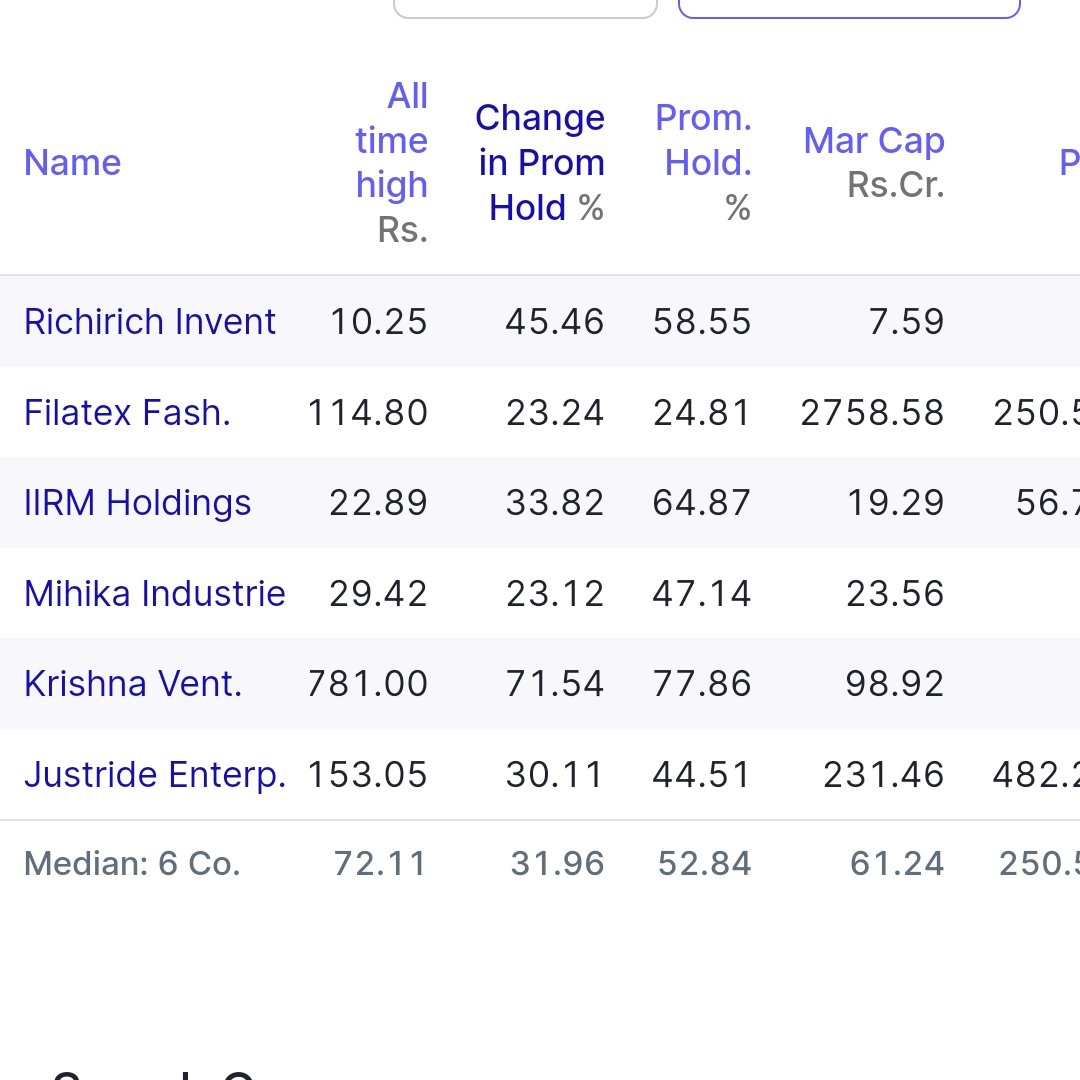Click Richirich Invent's 45.46 promoter change value
This screenshot has height=1080, width=1080.
tap(554, 322)
